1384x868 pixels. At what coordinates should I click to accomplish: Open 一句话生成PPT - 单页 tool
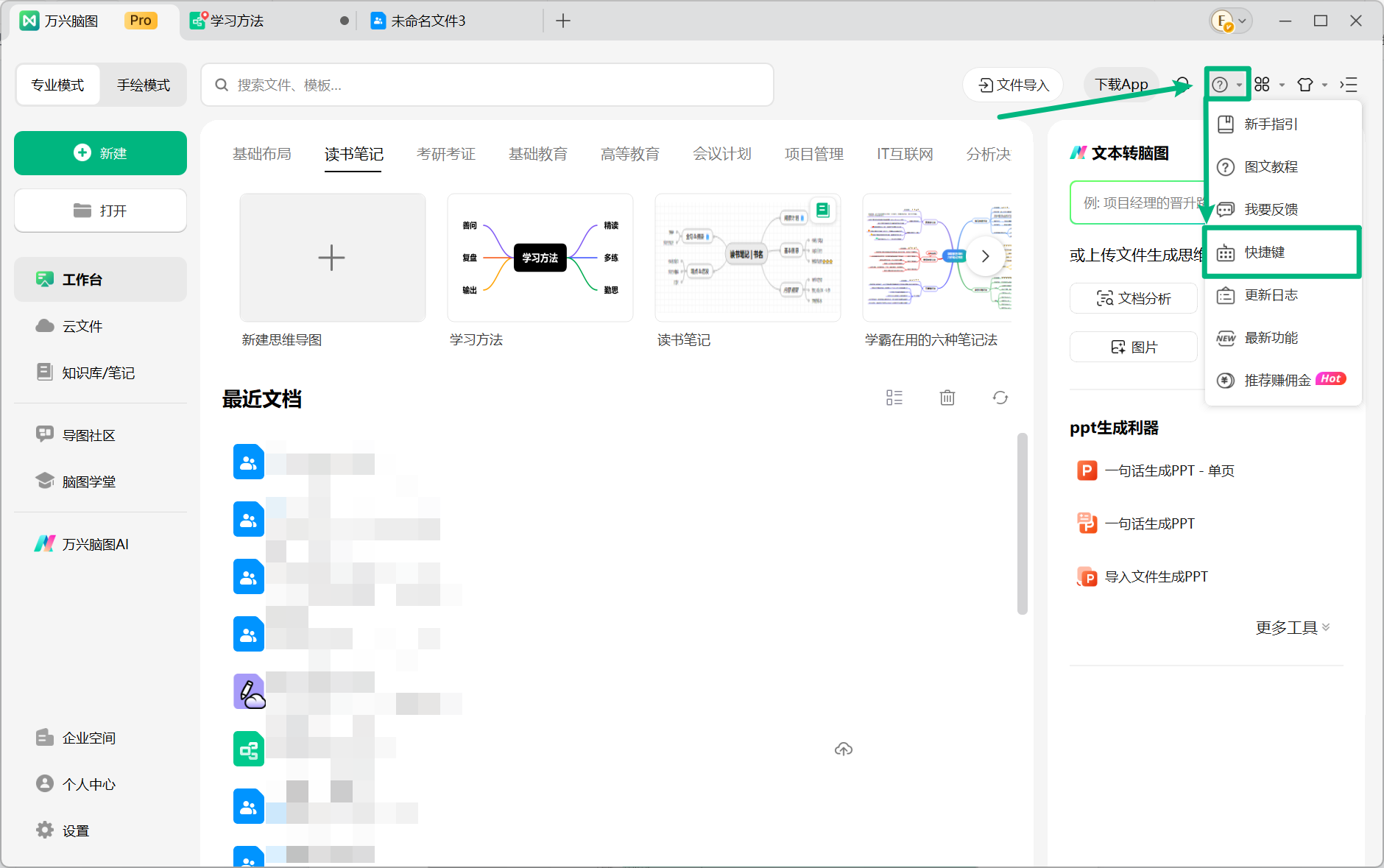click(1156, 470)
